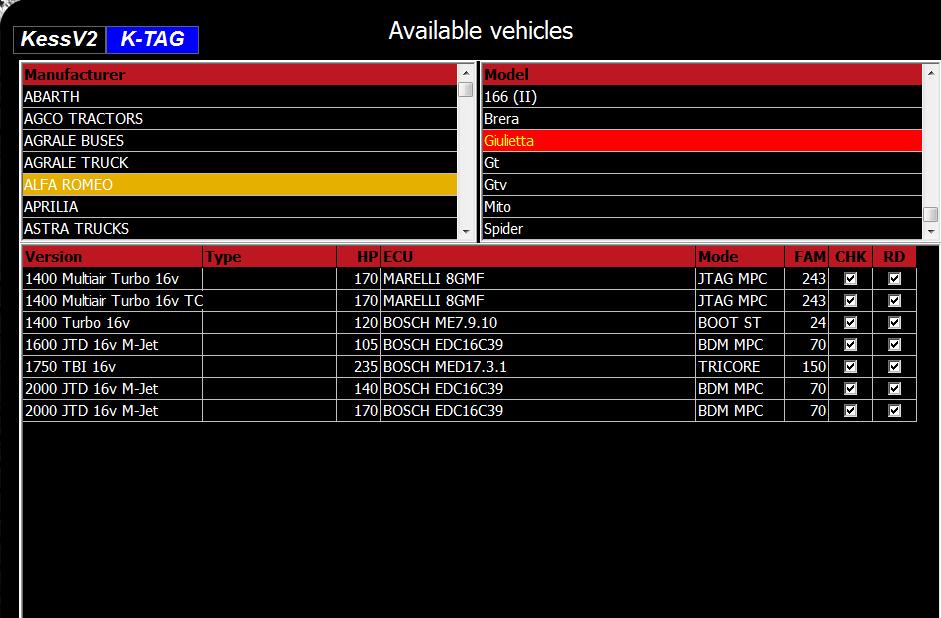The width and height of the screenshot is (941, 618).
Task: Click the CHK column header
Action: [x=850, y=257]
